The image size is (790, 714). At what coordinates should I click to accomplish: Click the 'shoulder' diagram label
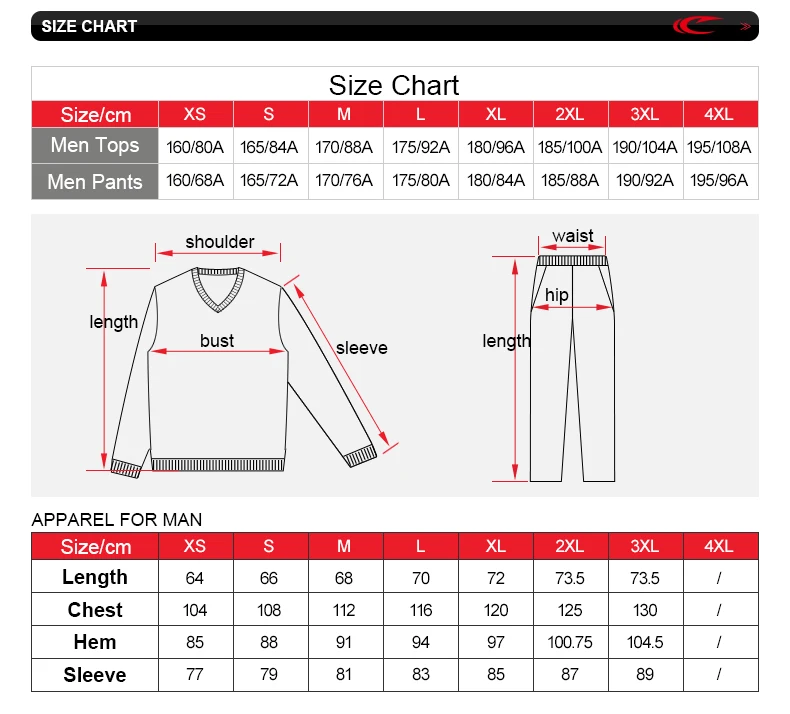coord(220,242)
